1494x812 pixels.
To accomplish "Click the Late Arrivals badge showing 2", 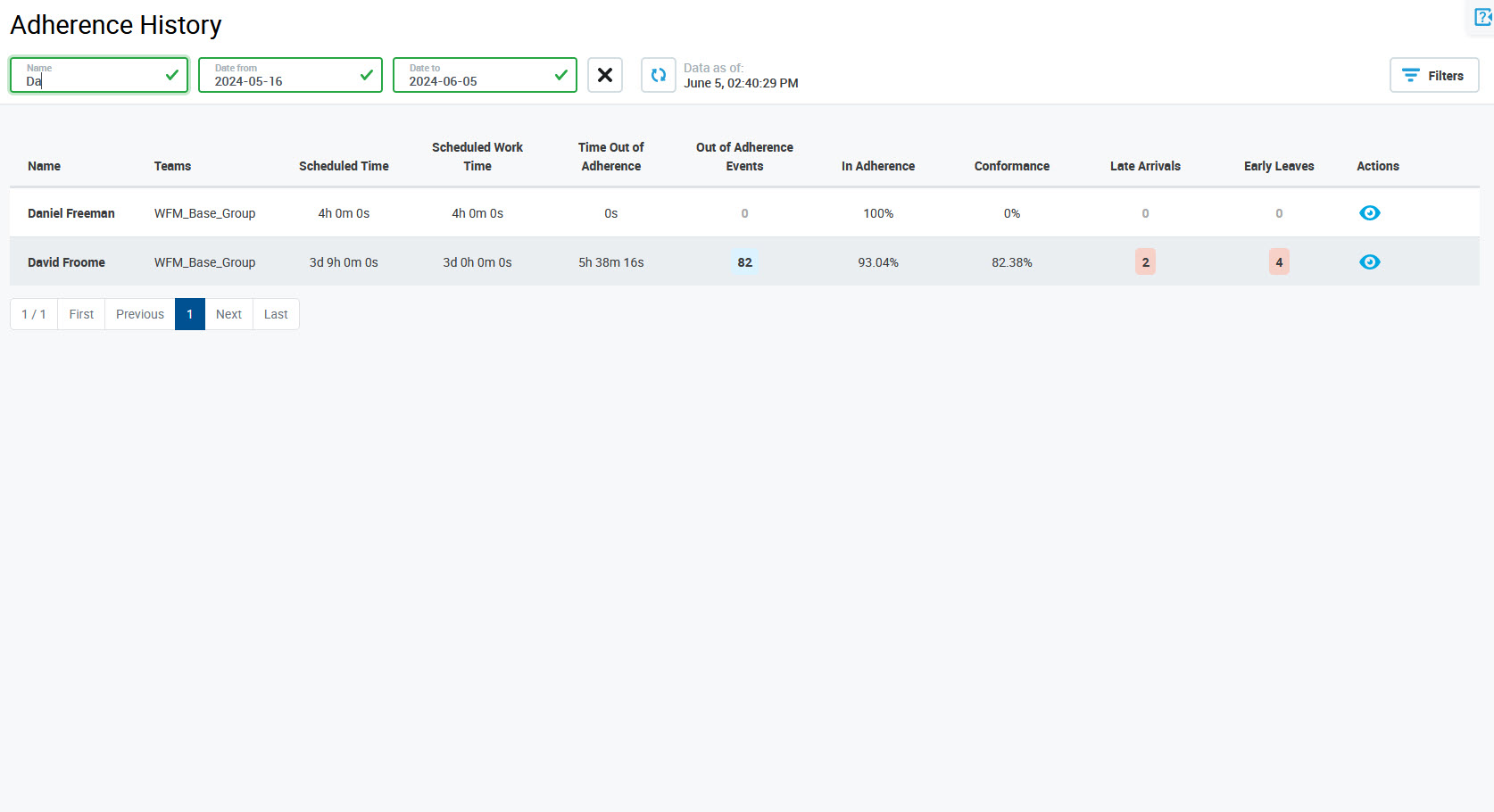I will 1145,262.
